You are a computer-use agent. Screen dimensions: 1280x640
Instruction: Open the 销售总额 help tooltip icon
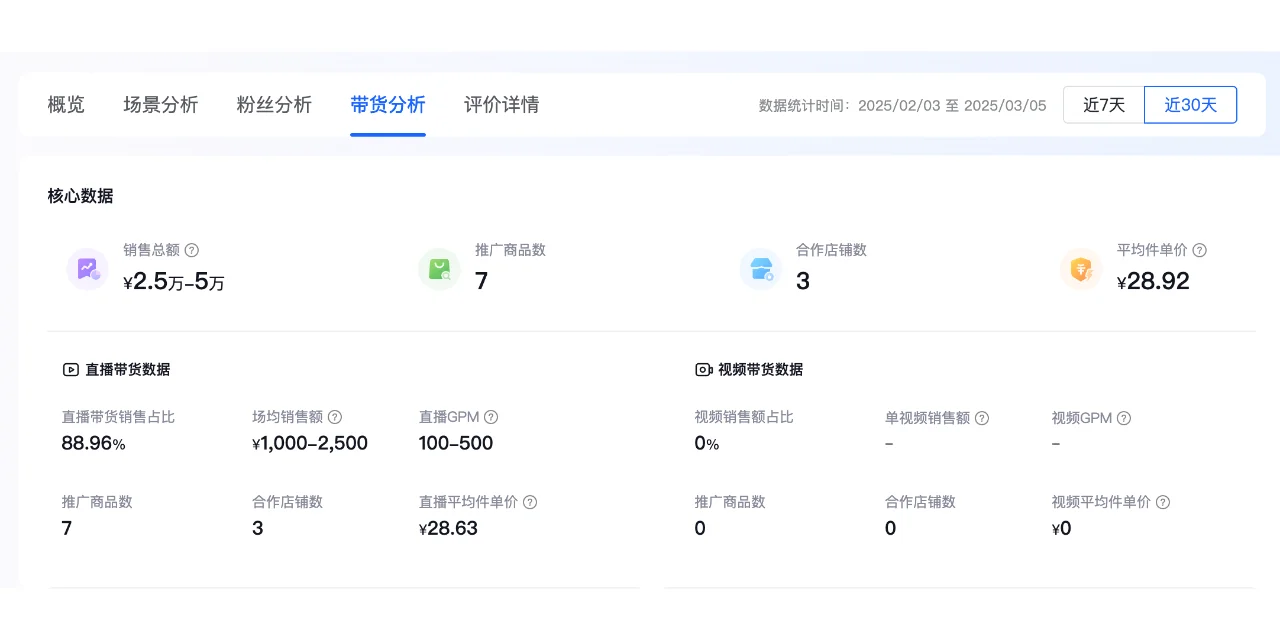click(x=192, y=250)
